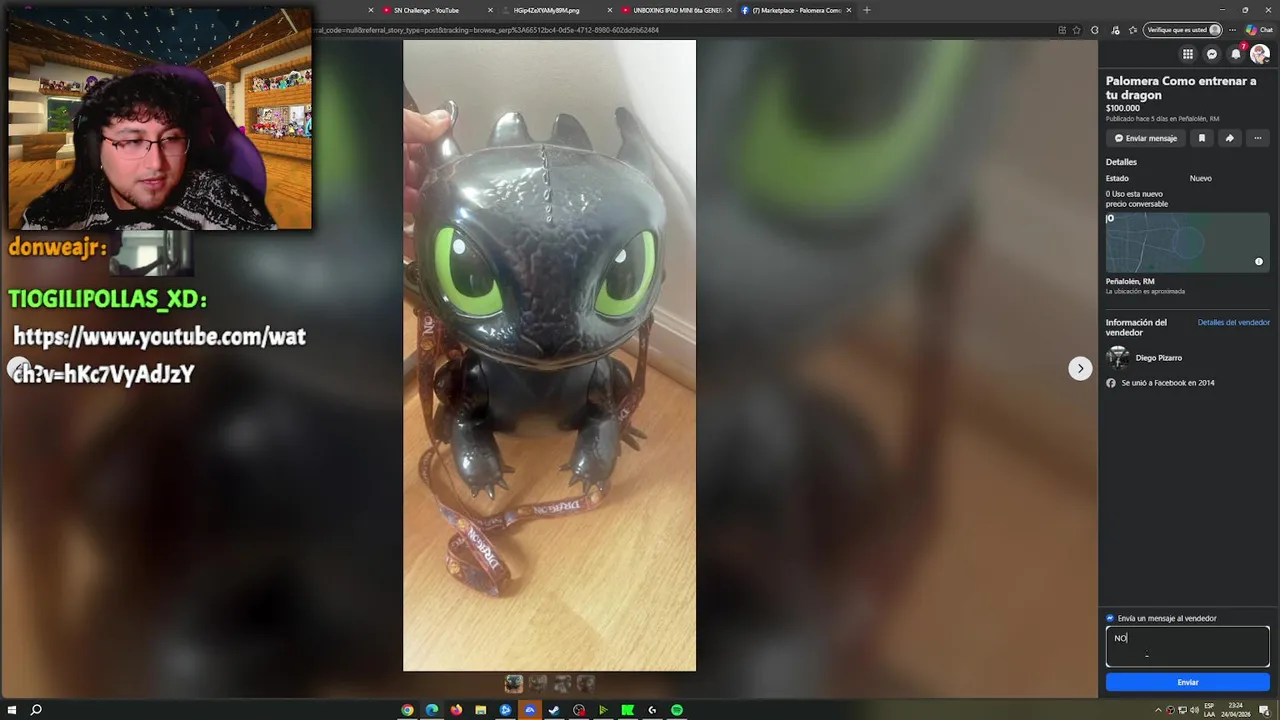Image resolution: width=1280 pixels, height=720 pixels.
Task: Open Messenger from the Facebook header
Action: (x=1212, y=54)
